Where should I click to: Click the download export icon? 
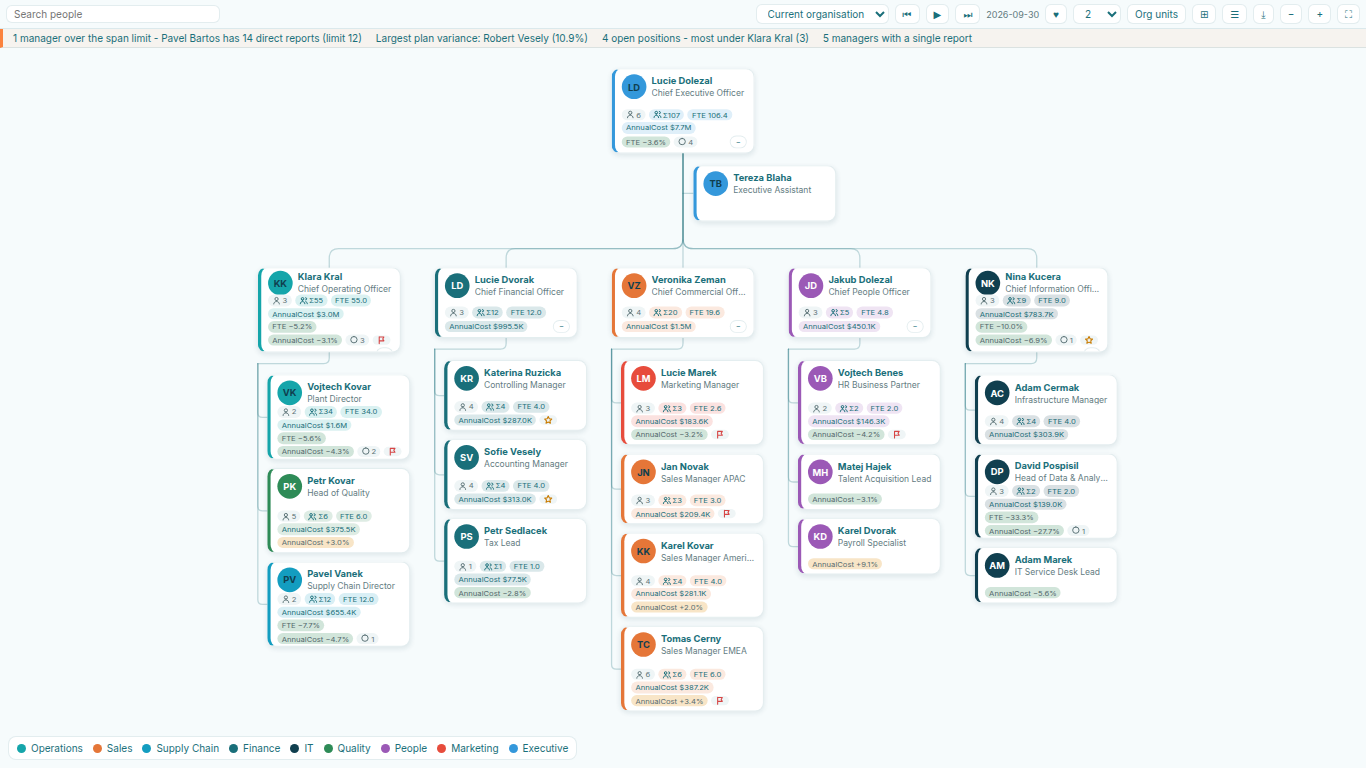pos(1263,14)
